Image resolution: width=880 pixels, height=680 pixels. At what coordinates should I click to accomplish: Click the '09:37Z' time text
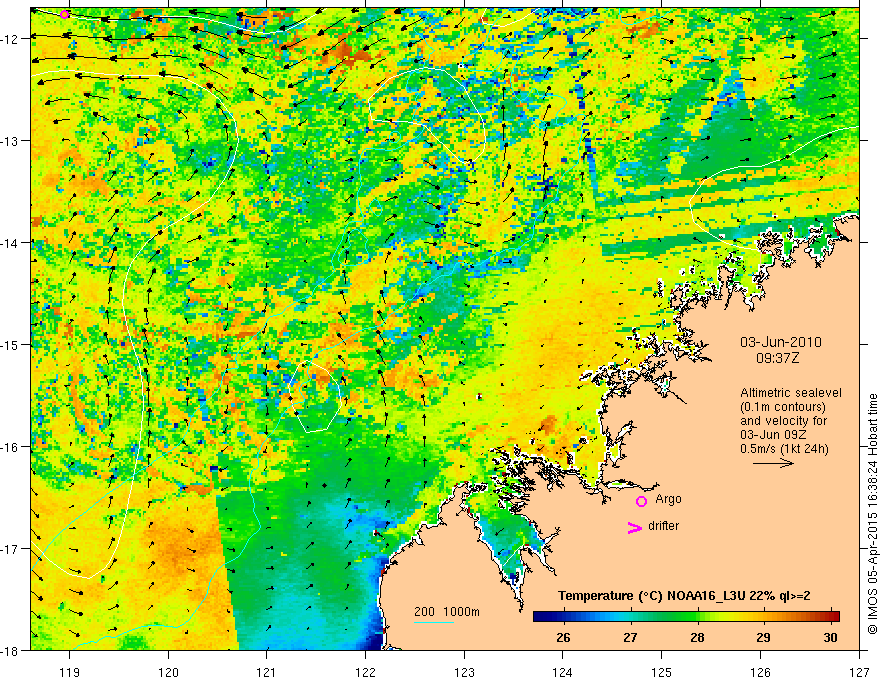coord(778,358)
